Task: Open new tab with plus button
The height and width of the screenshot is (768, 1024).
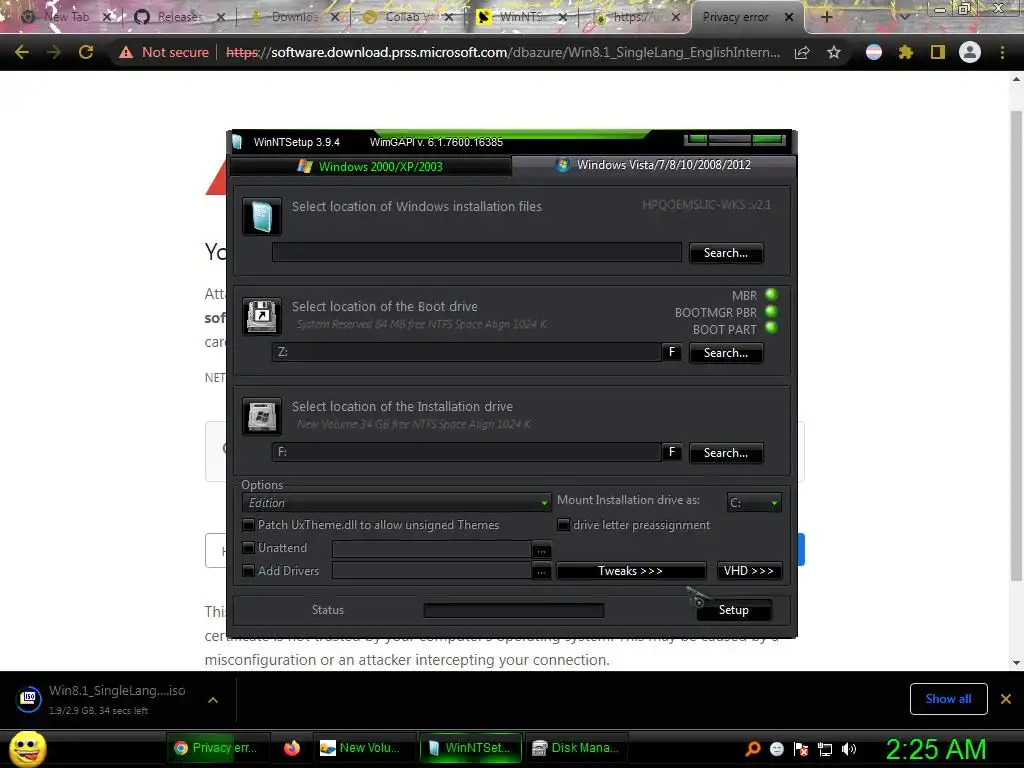Action: (x=826, y=17)
